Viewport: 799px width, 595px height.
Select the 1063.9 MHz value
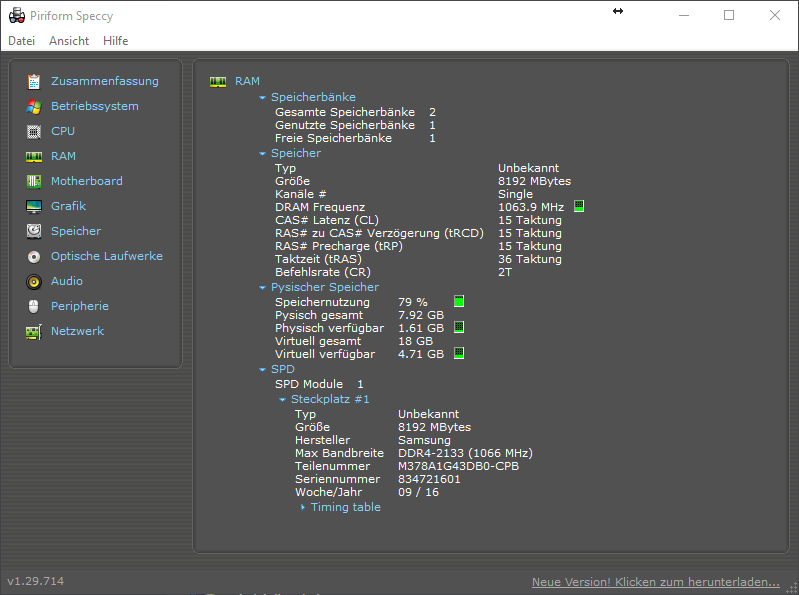point(531,207)
